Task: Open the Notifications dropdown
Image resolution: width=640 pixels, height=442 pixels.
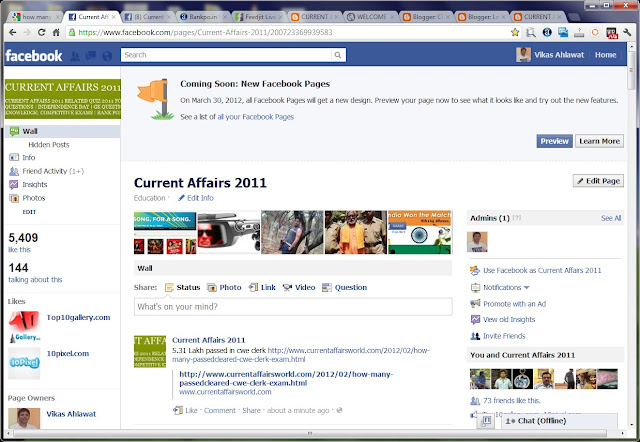Action: (500, 287)
